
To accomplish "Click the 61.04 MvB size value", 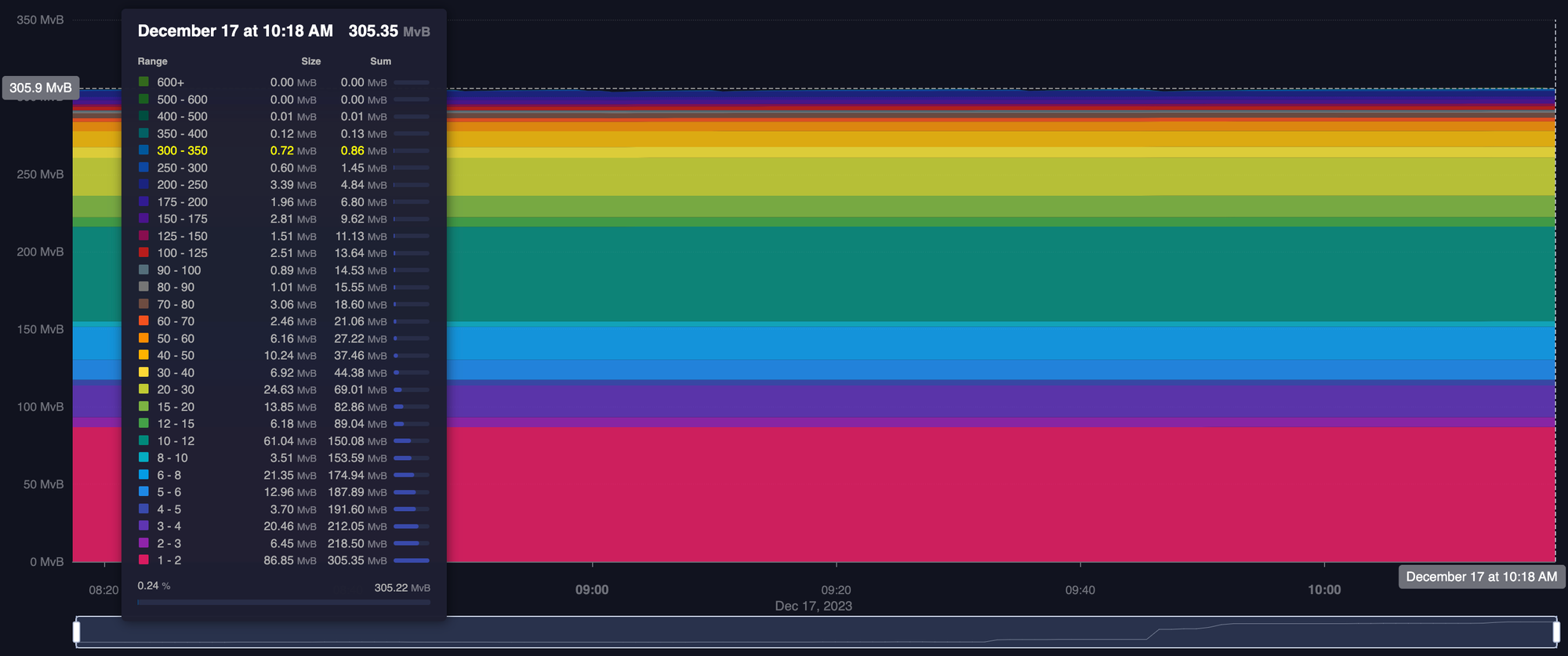I will click(290, 441).
